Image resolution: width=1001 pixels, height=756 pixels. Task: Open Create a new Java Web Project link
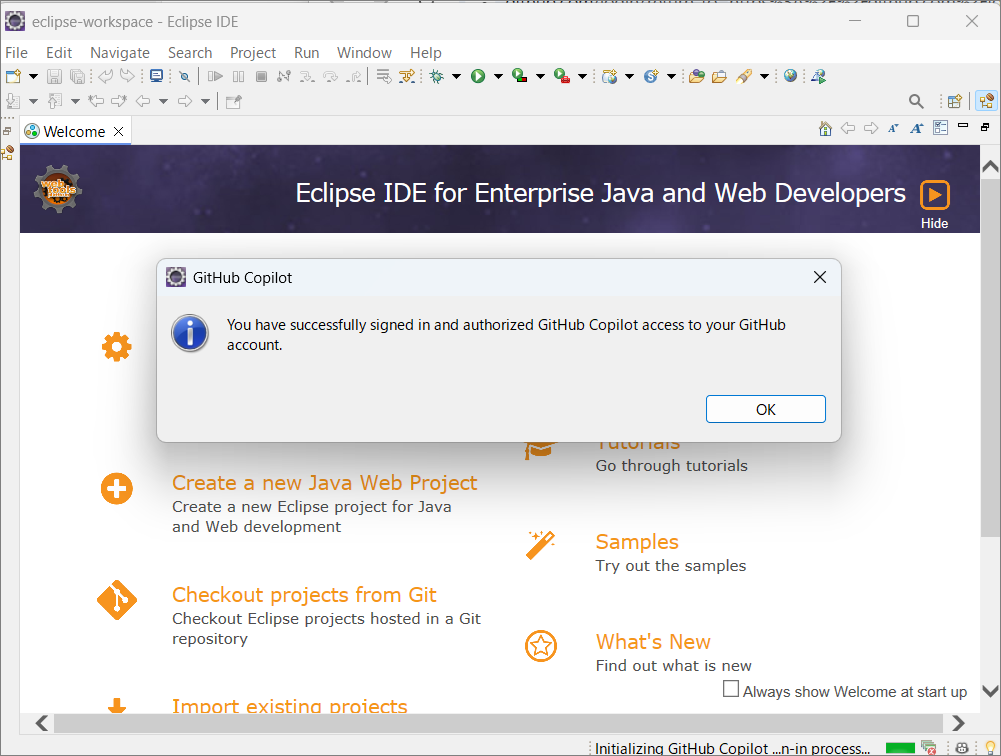324,483
